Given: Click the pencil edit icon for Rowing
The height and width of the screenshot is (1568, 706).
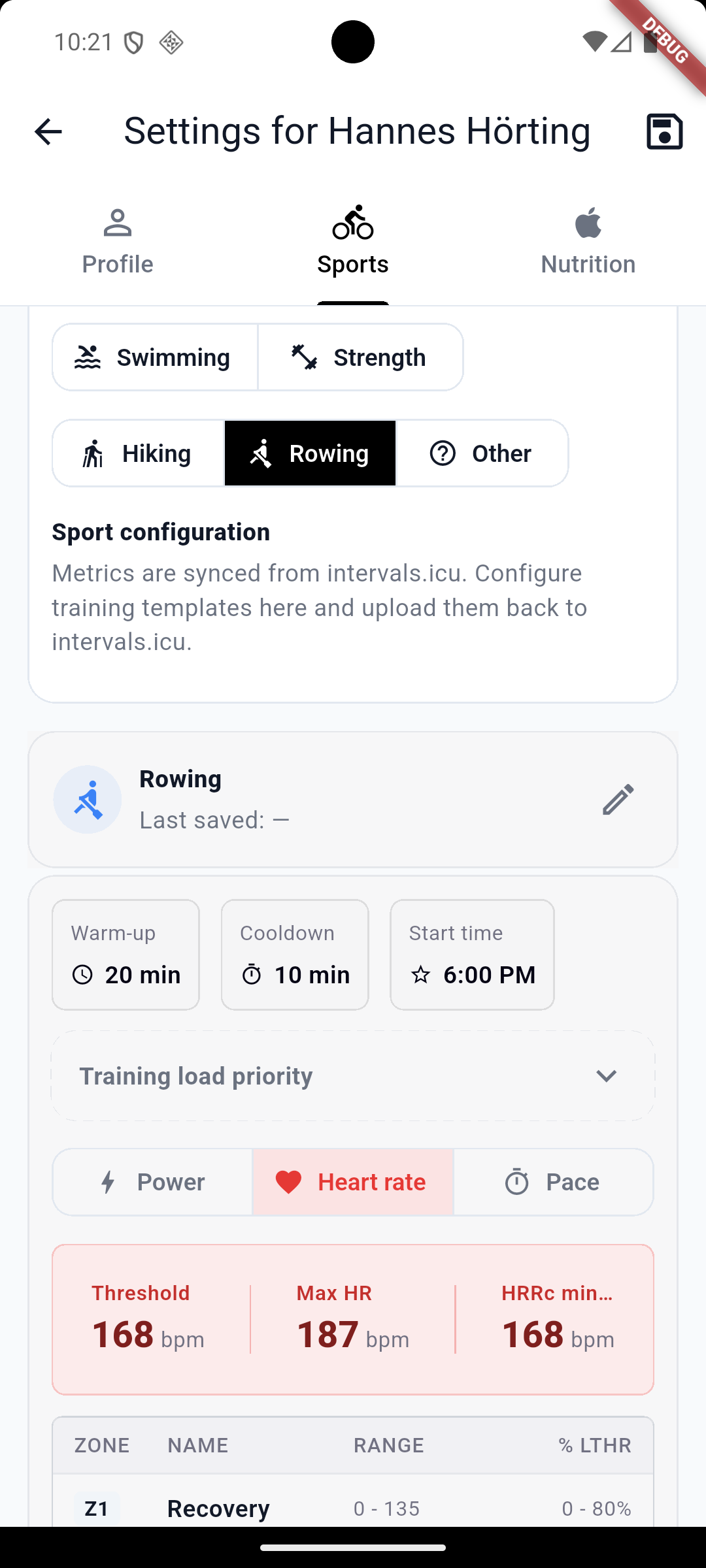Looking at the screenshot, I should click(618, 800).
